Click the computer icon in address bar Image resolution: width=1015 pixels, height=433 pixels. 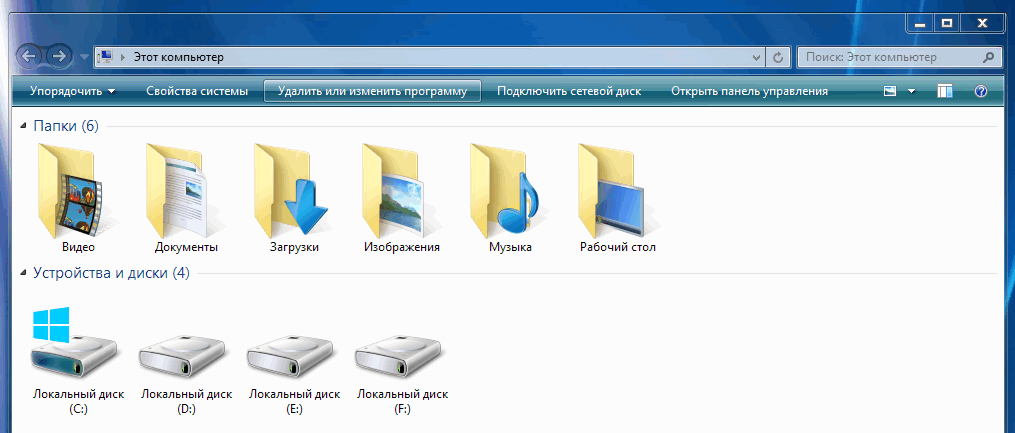pyautogui.click(x=105, y=57)
